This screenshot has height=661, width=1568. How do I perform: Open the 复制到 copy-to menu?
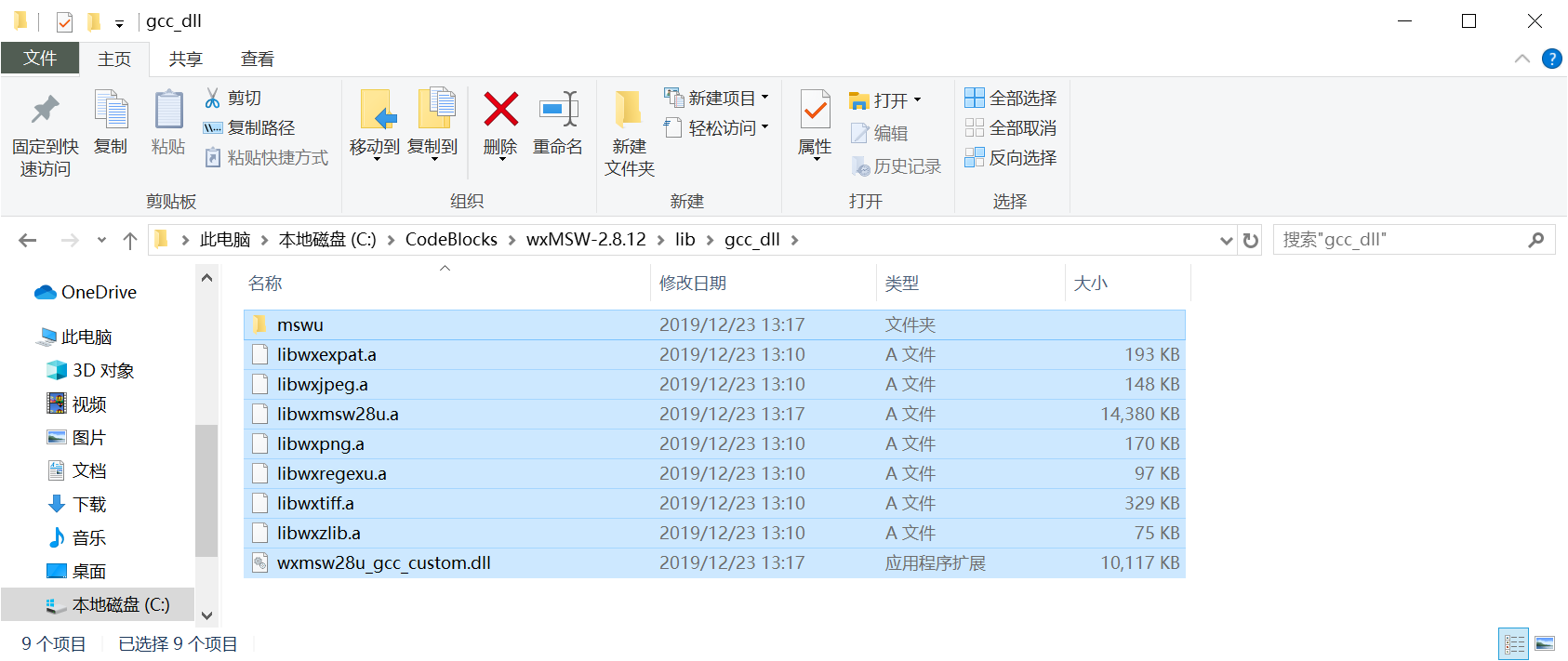click(432, 126)
